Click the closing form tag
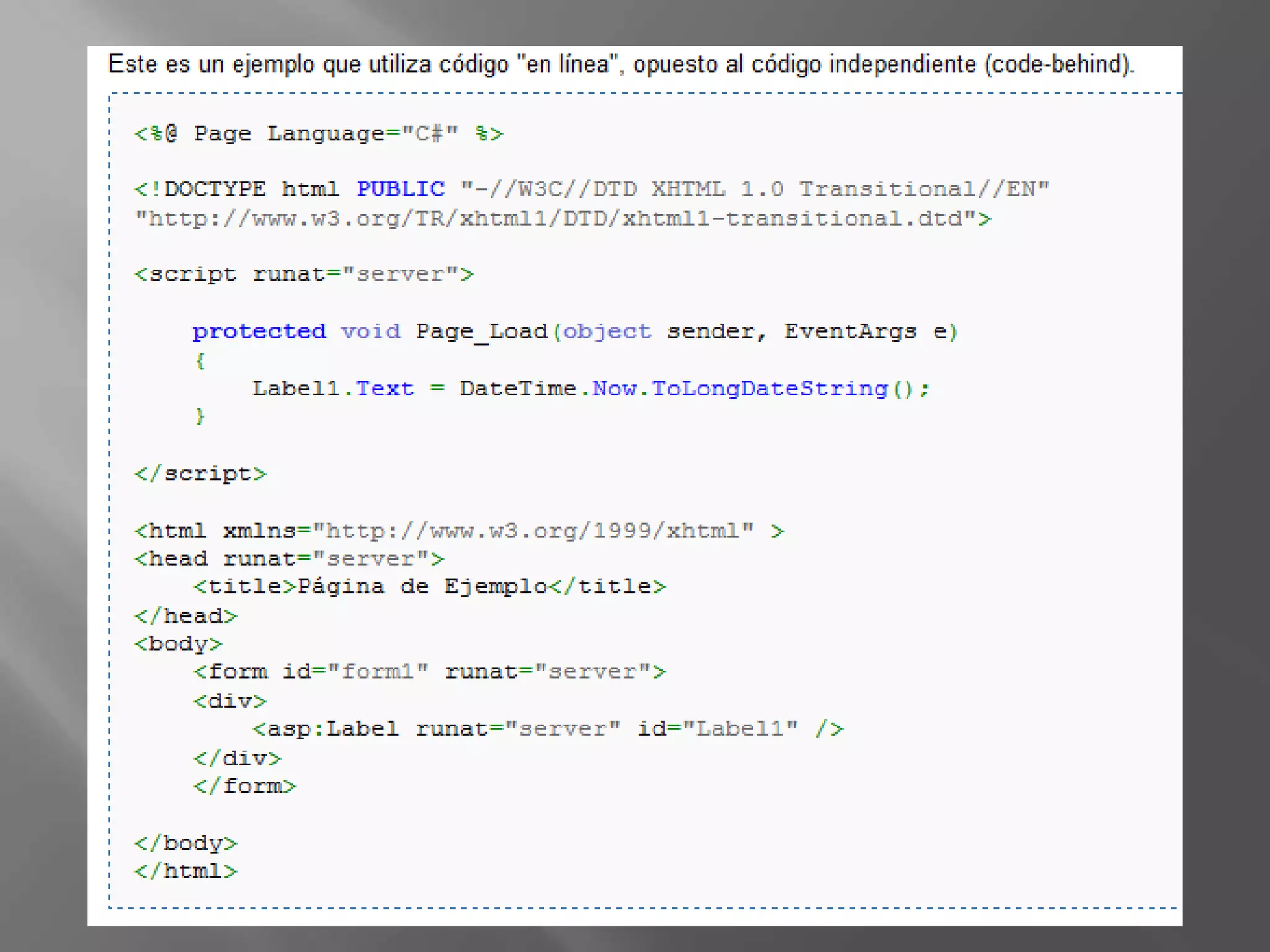1270x952 pixels. (x=244, y=787)
